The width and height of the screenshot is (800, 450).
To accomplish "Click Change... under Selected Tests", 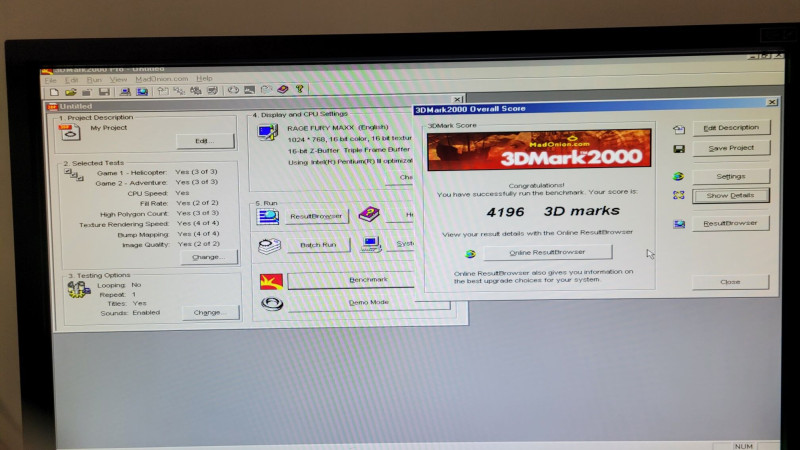I will [209, 257].
